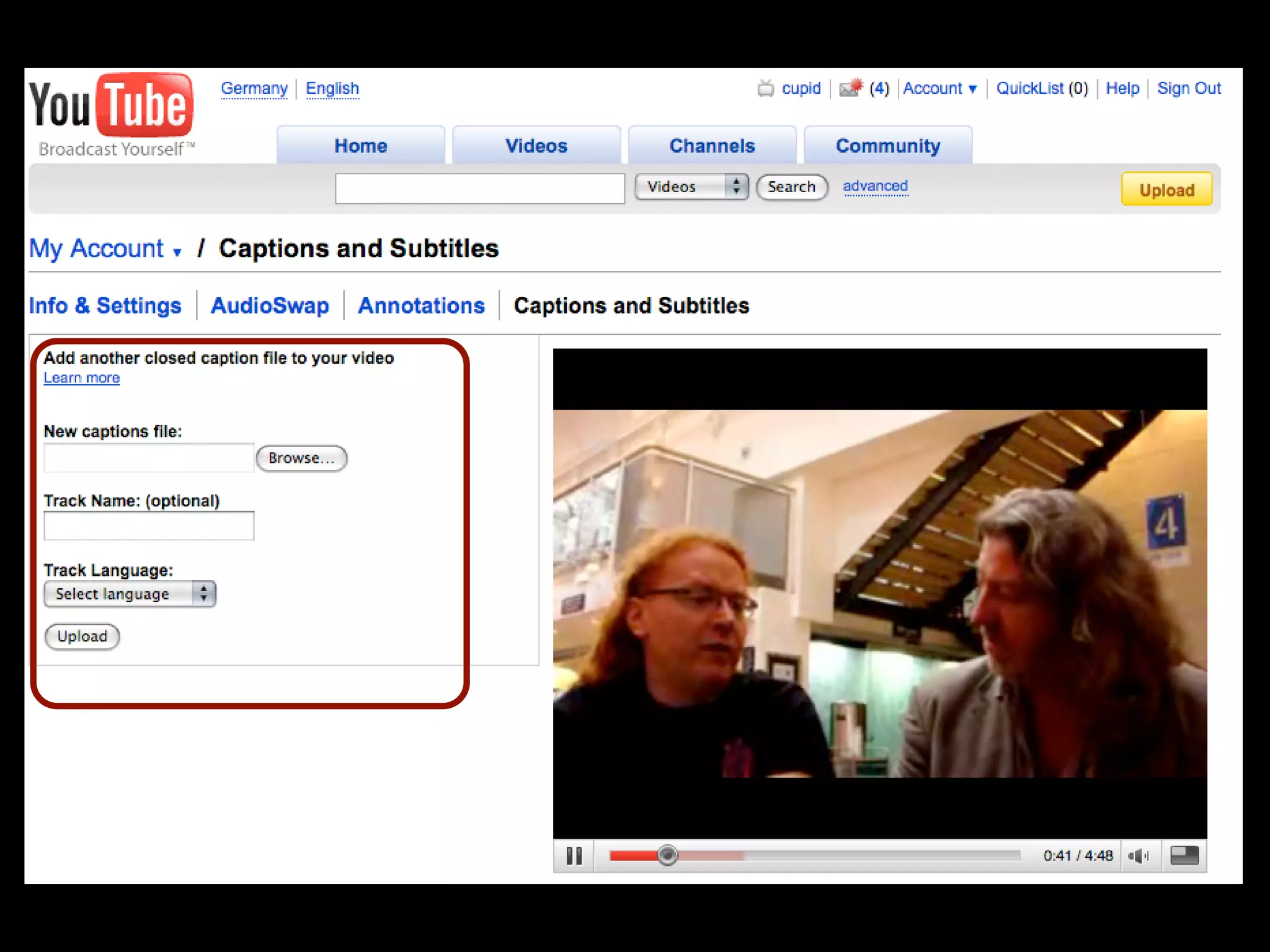This screenshot has height=952, width=1270.
Task: Open the Annotations section
Action: click(x=421, y=306)
